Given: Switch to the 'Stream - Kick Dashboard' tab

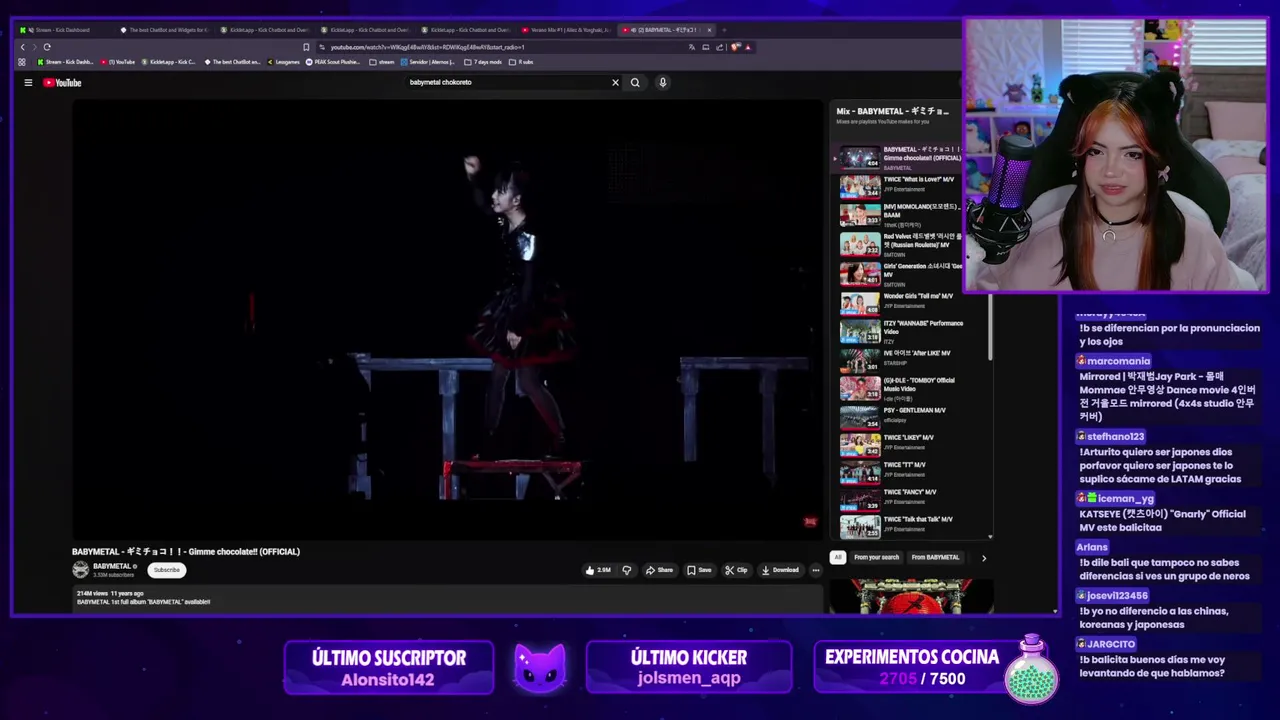Looking at the screenshot, I should click(x=60, y=30).
